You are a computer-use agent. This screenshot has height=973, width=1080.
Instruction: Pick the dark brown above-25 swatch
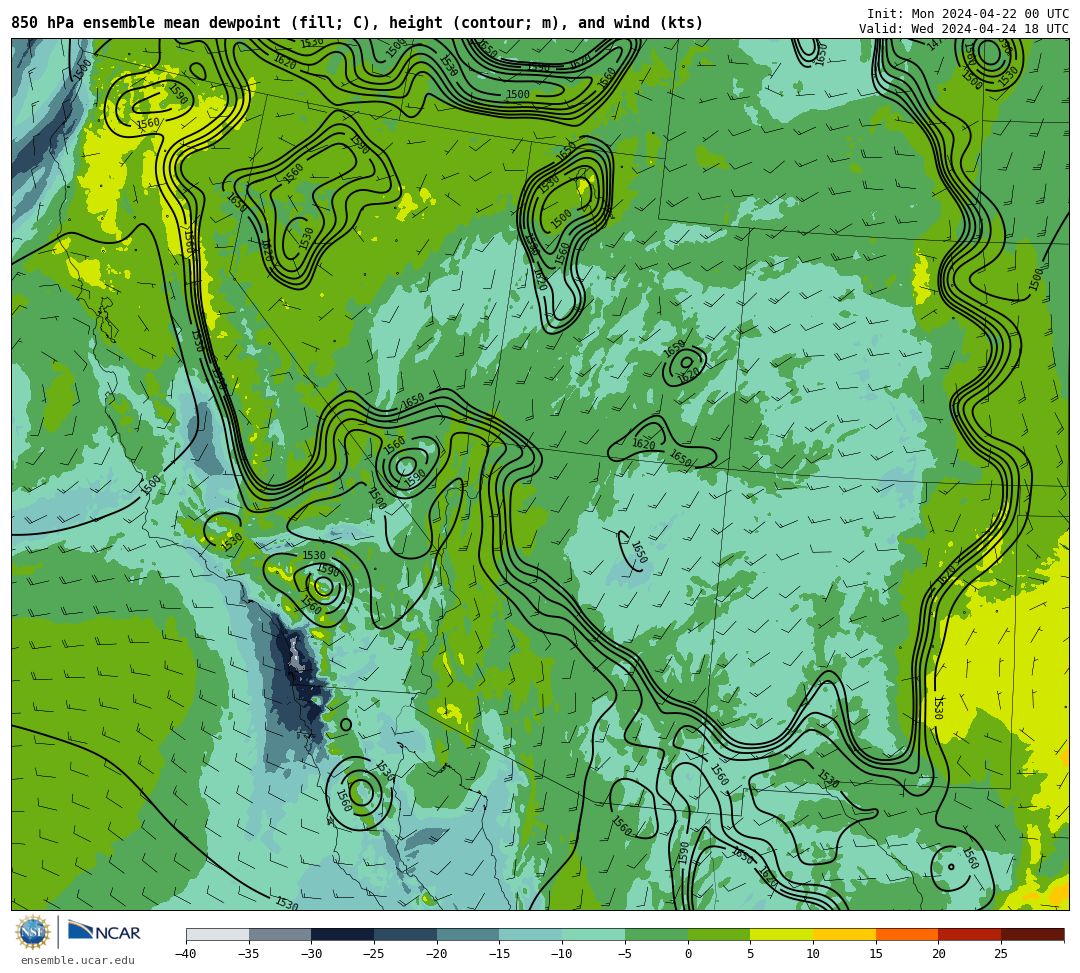(1032, 934)
